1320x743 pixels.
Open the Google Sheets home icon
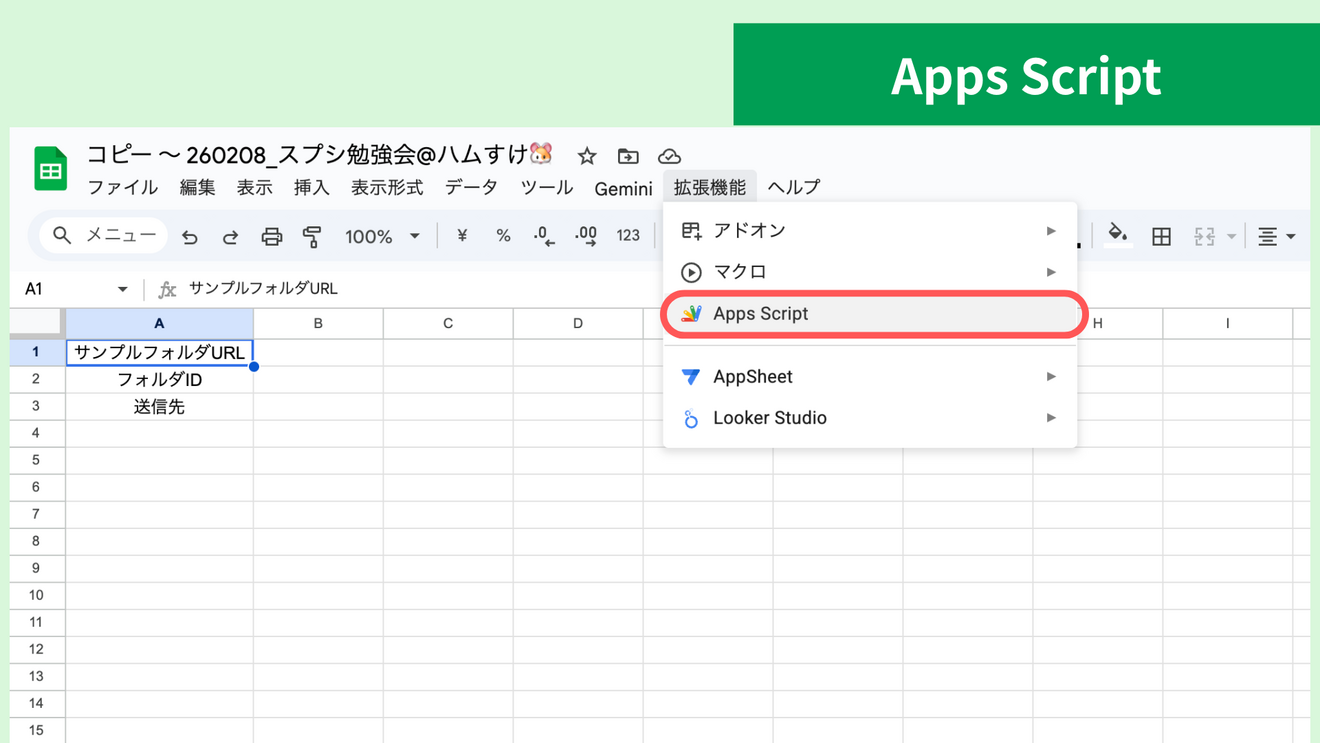(50, 168)
